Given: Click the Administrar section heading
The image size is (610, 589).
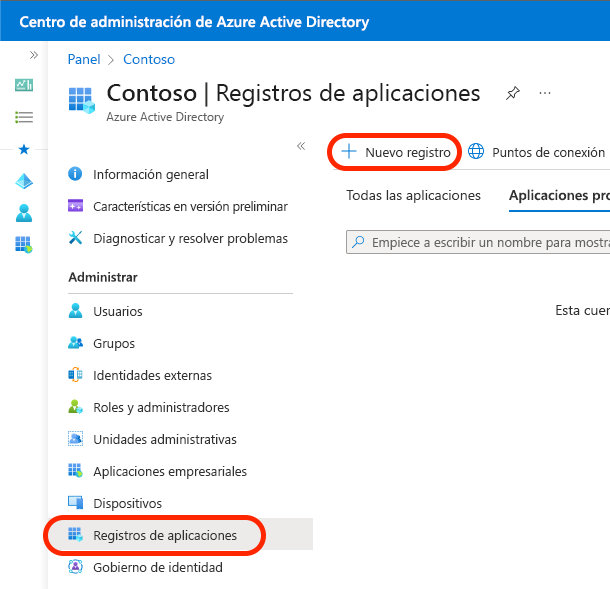Looking at the screenshot, I should click(103, 277).
